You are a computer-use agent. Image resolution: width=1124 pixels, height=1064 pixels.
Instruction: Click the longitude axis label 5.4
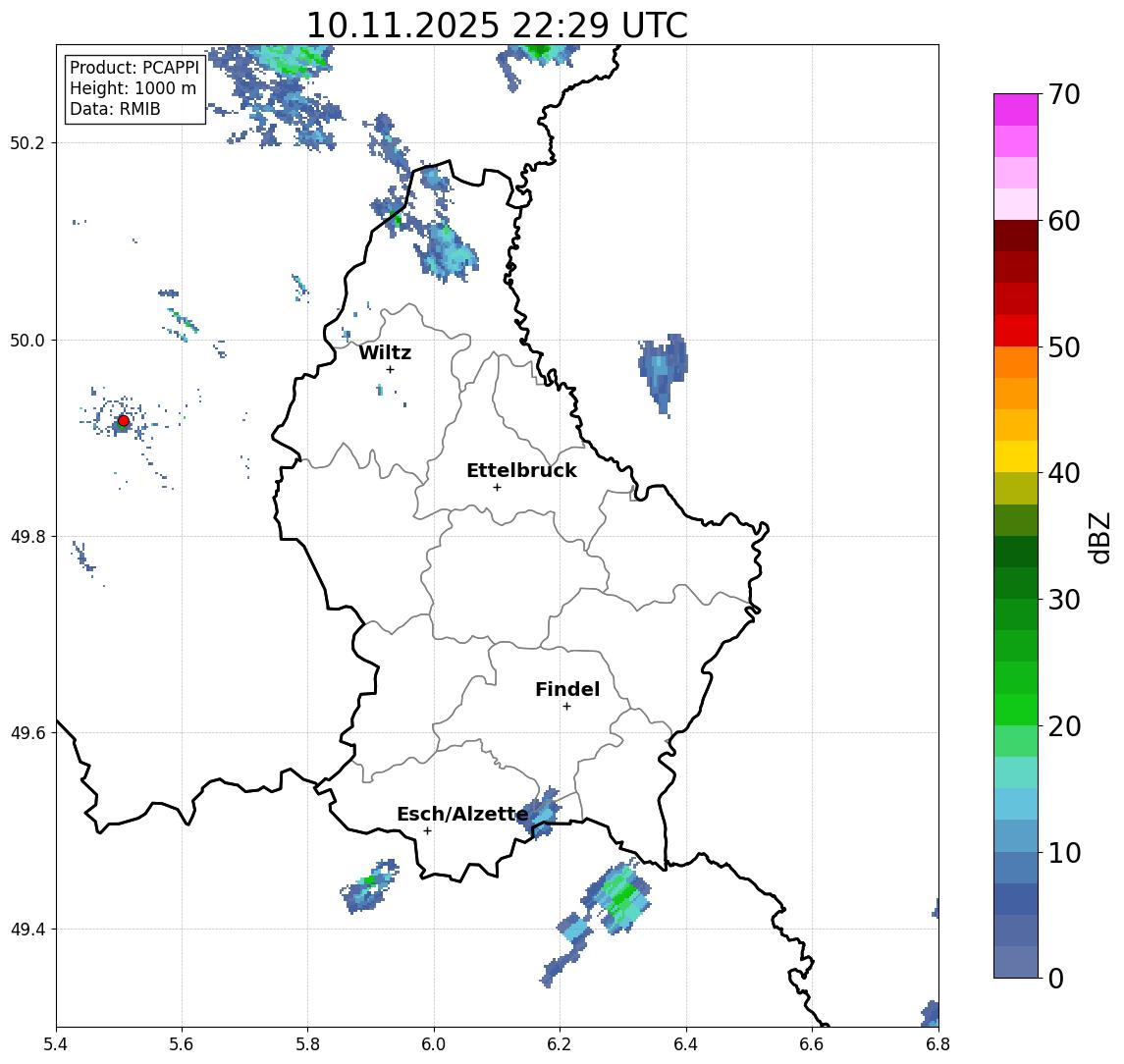click(56, 1044)
